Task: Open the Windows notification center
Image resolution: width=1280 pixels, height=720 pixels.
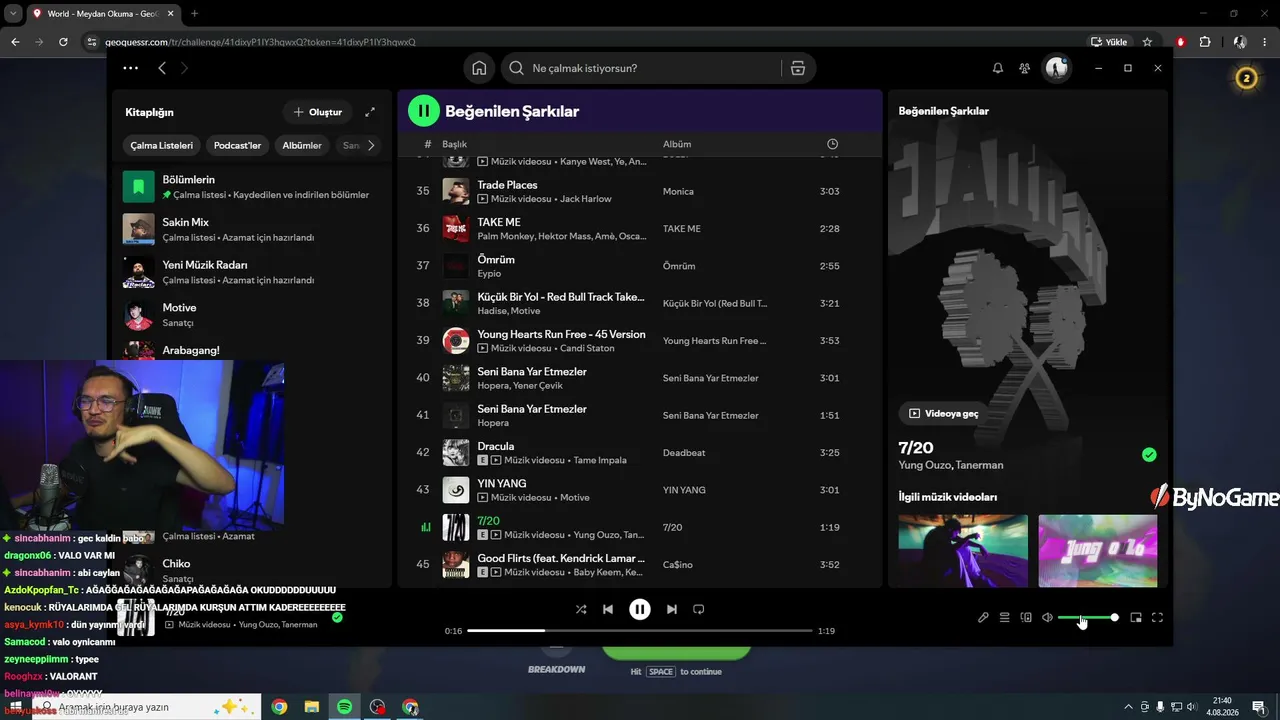Action: pos(1259,707)
